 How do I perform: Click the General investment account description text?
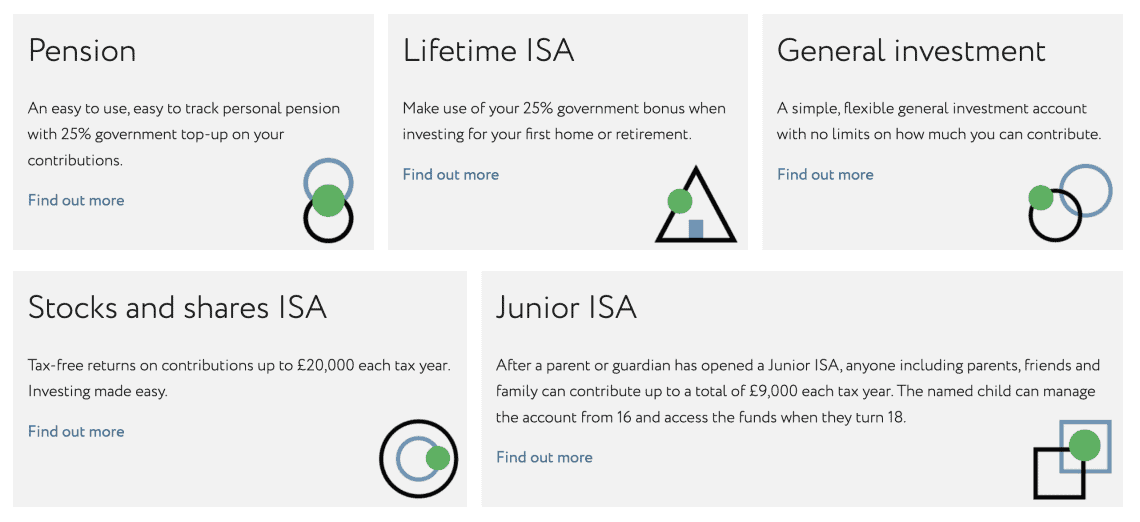938,121
